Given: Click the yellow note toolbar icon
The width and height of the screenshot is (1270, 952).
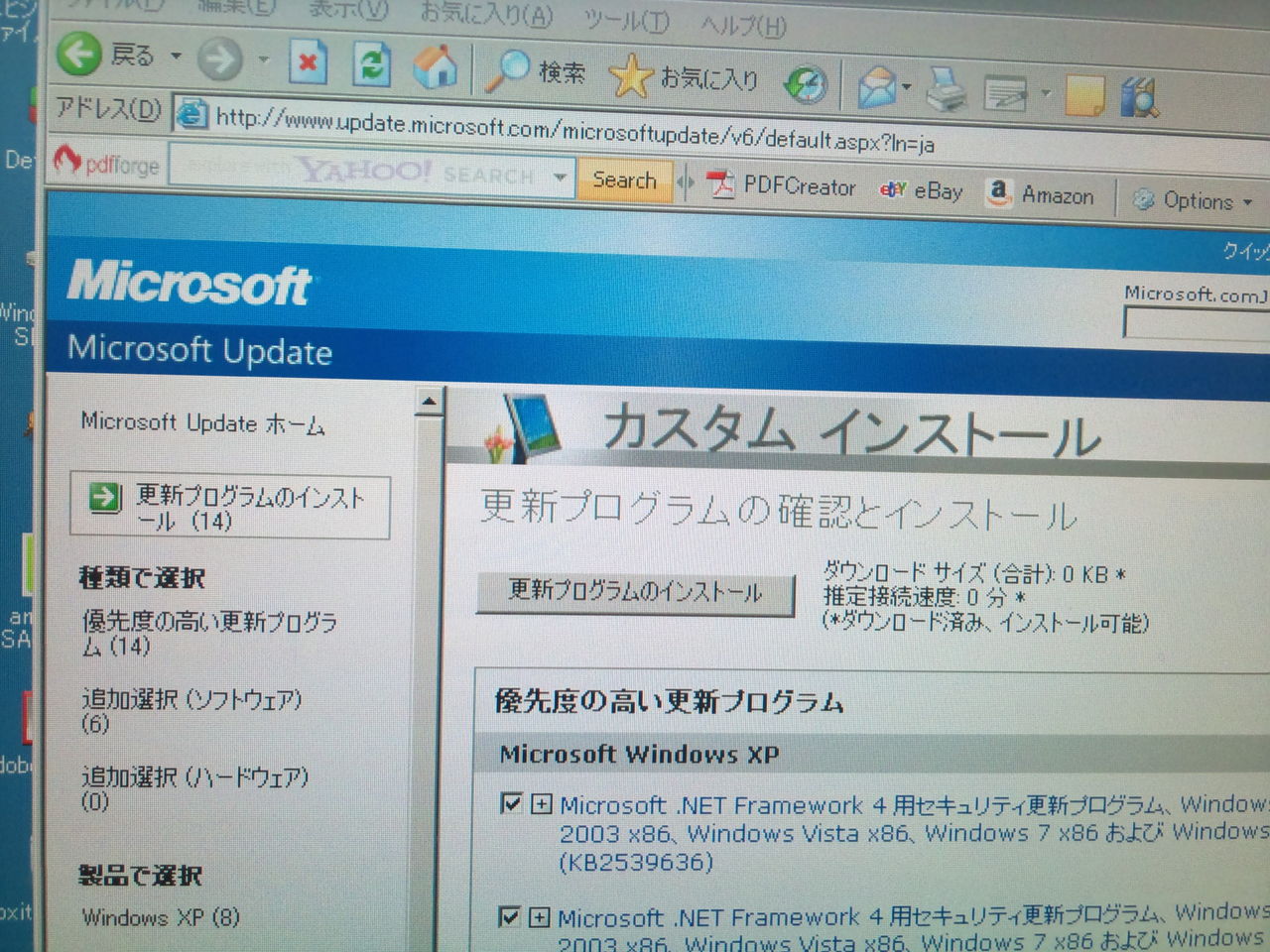Looking at the screenshot, I should 1083,96.
